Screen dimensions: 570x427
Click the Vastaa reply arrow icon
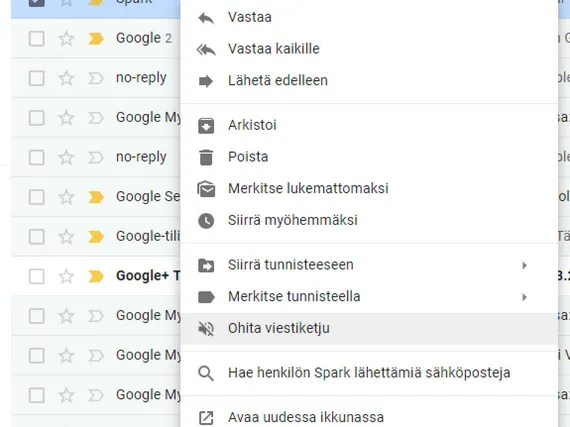[x=206, y=18]
